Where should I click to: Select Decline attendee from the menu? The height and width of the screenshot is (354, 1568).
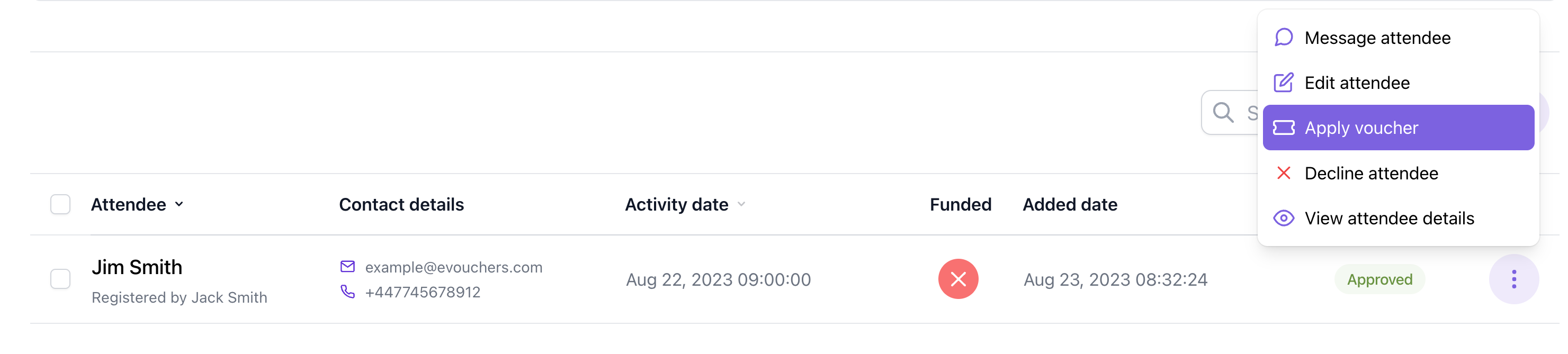pyautogui.click(x=1371, y=174)
